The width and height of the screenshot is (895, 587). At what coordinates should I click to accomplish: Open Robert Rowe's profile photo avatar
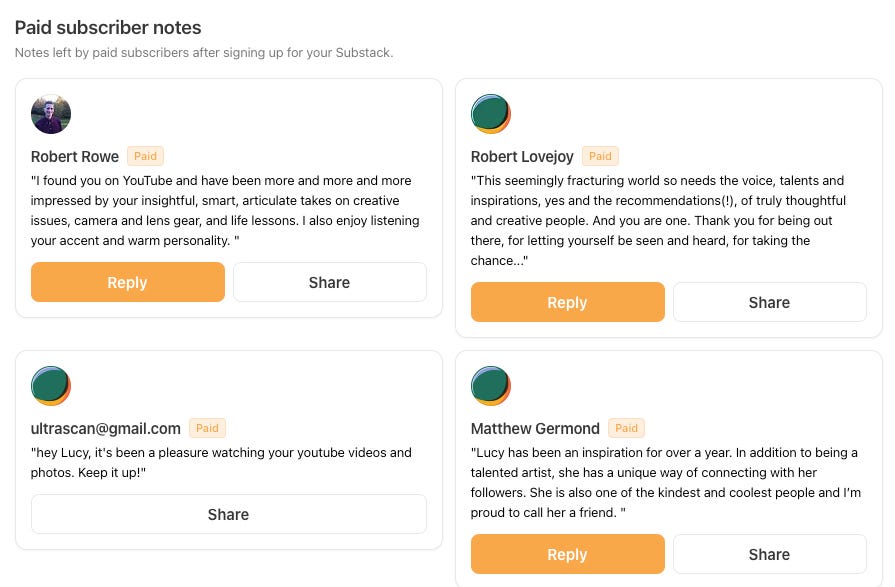pyautogui.click(x=51, y=114)
